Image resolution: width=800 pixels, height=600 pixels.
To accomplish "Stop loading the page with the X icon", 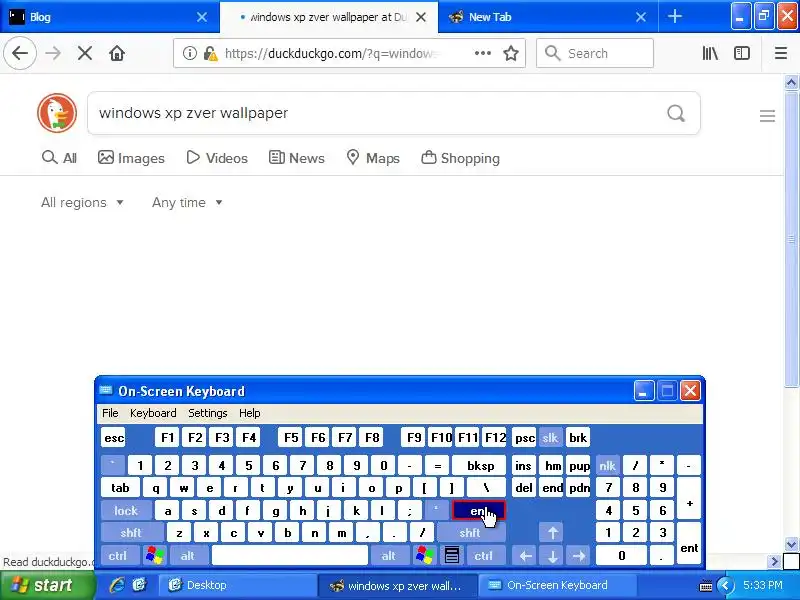I will click(x=85, y=53).
